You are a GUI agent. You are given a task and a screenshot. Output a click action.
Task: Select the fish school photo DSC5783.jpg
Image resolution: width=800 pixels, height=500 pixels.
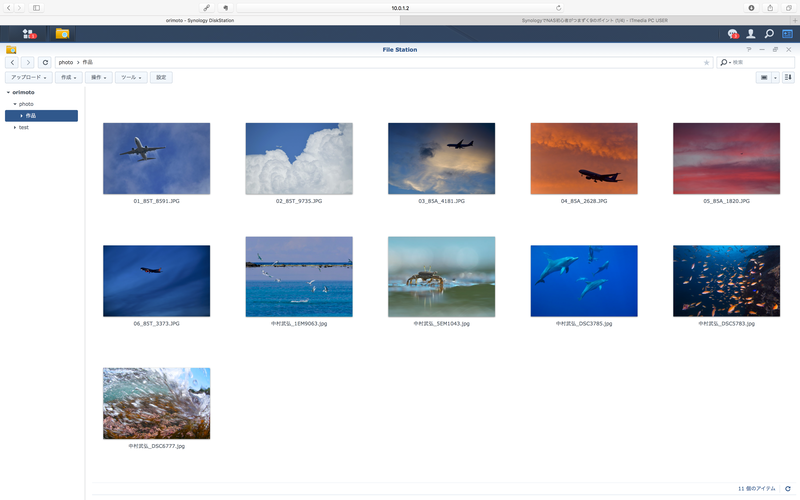tap(727, 281)
